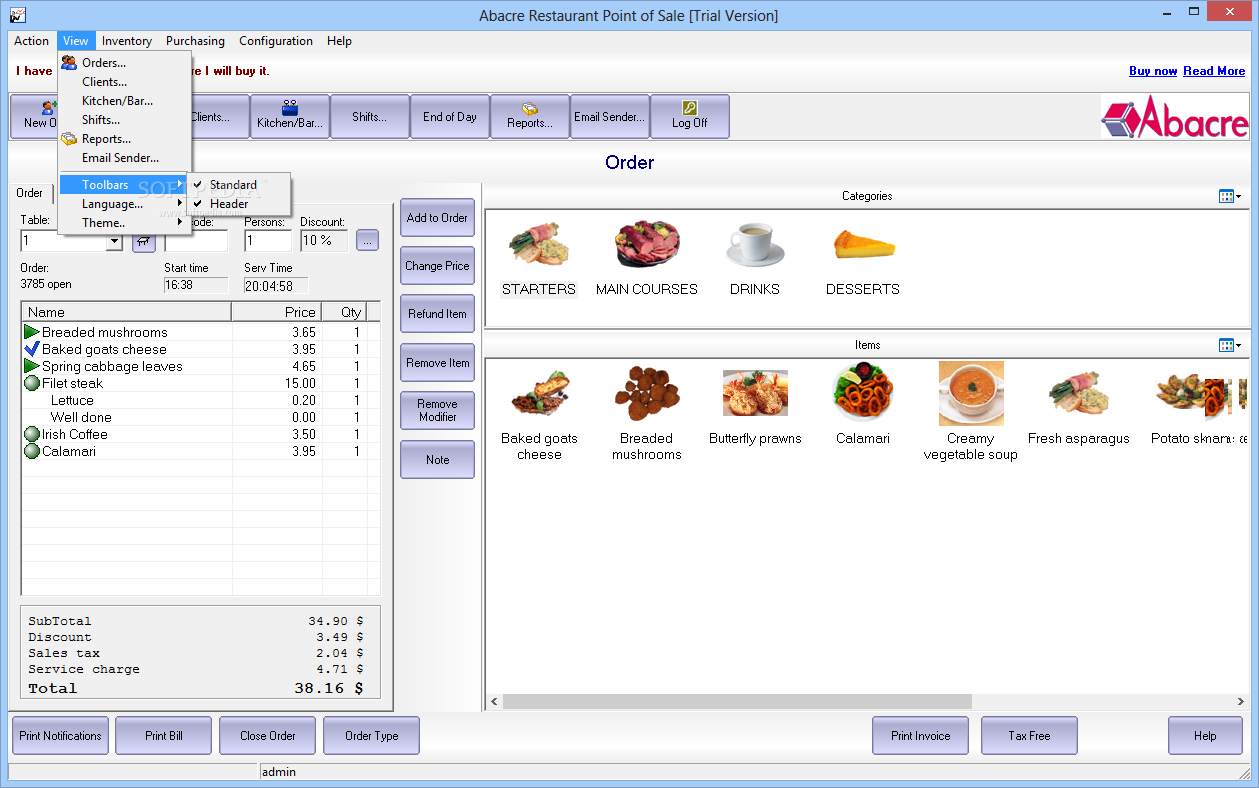This screenshot has height=788, width=1259.
Task: Click the Buy now link
Action: click(1153, 71)
